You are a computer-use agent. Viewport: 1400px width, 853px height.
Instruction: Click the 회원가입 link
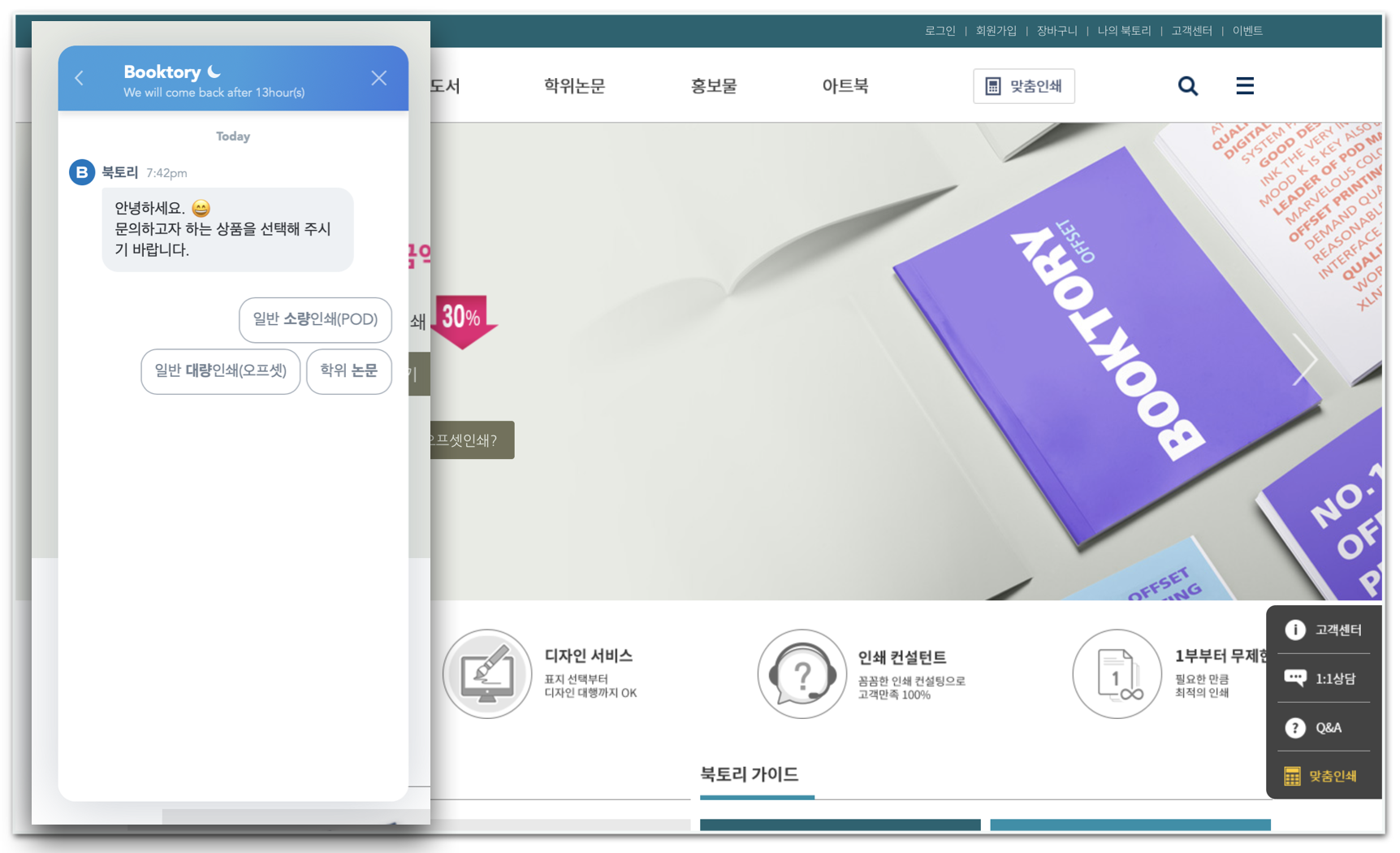(996, 31)
